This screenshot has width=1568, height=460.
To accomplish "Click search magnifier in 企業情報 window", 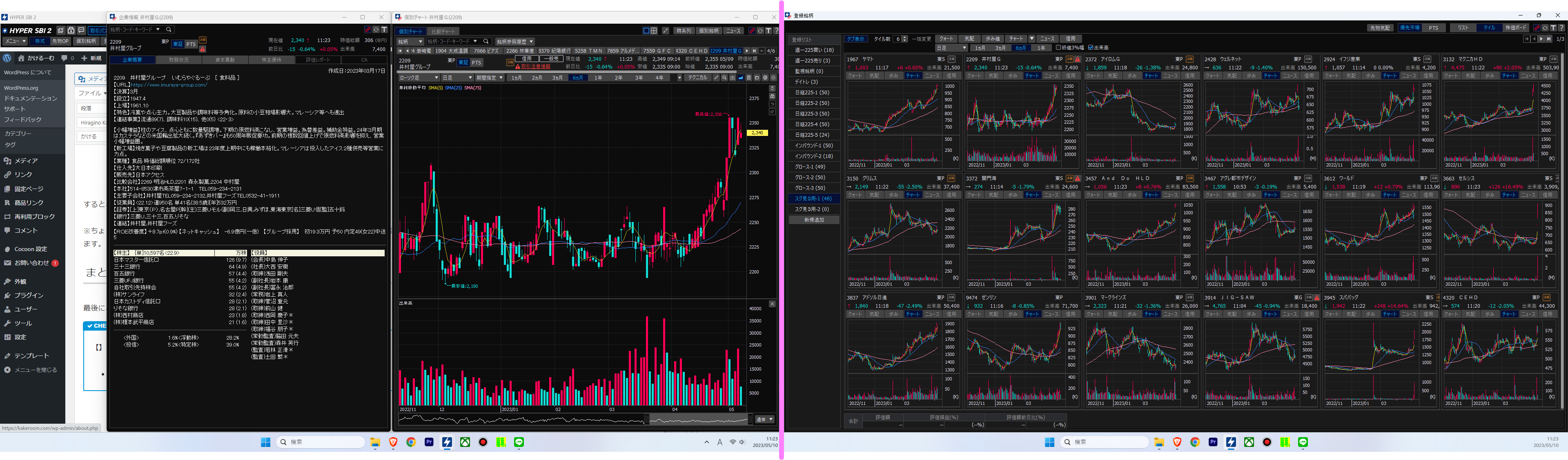I will [169, 29].
